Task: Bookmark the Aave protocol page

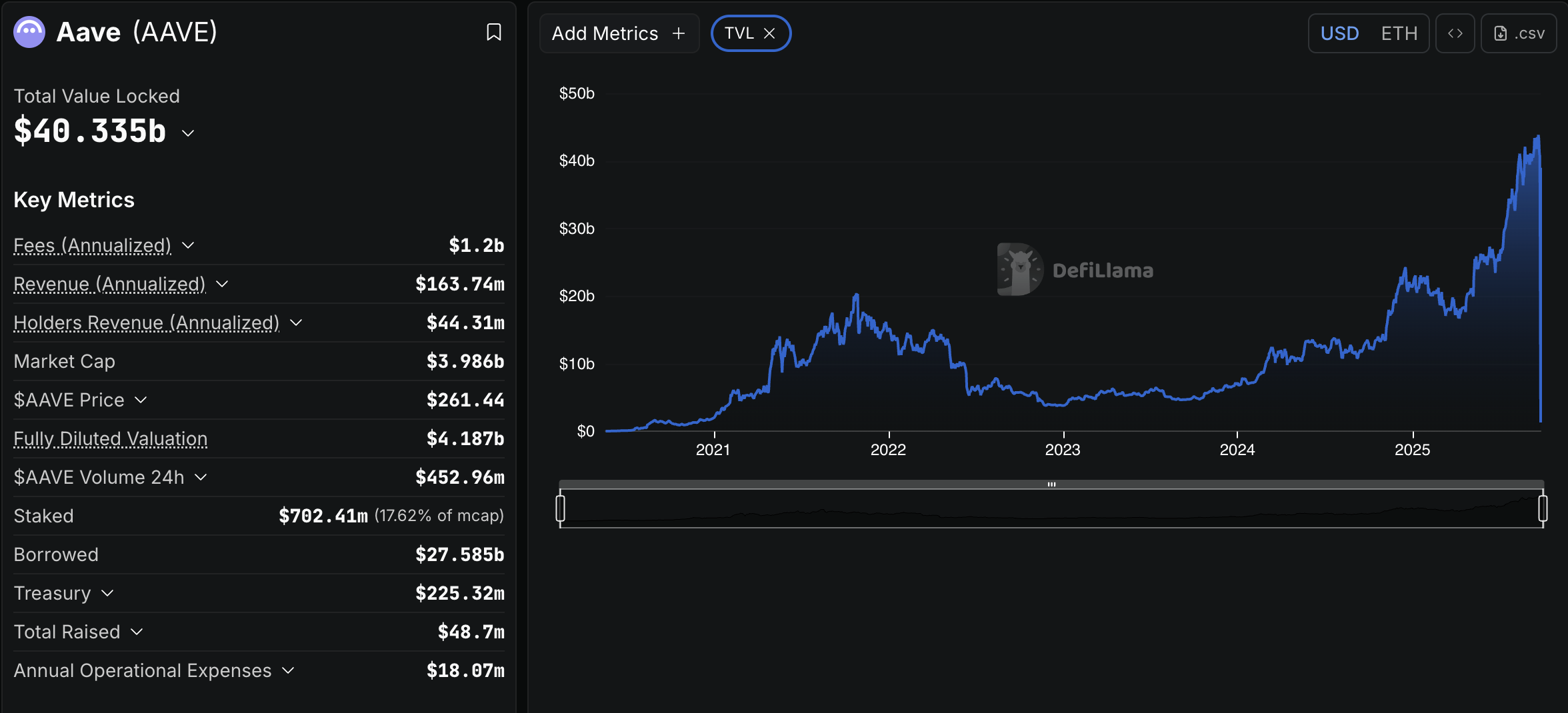Action: tap(493, 31)
